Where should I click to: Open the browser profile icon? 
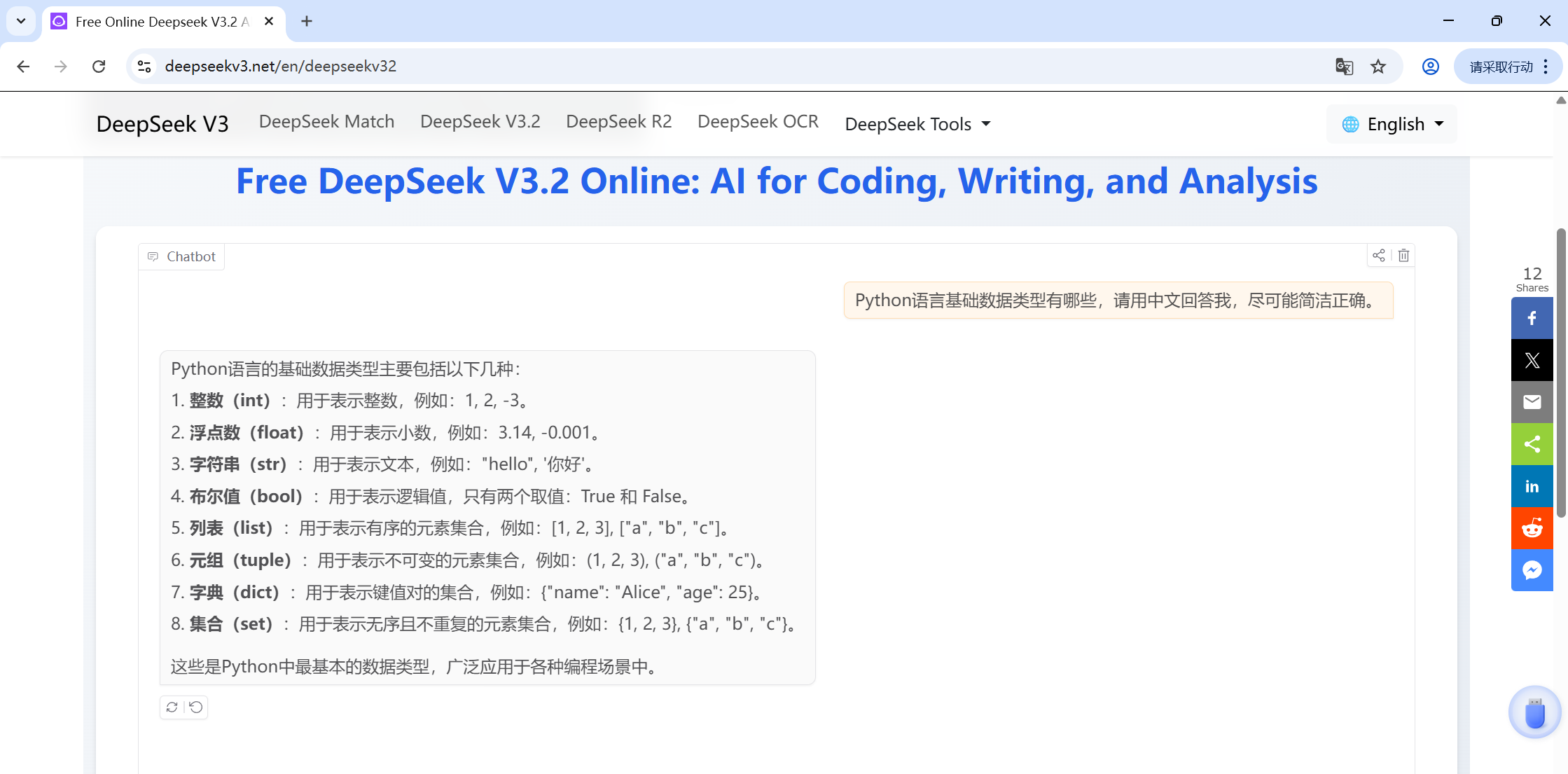[1431, 67]
